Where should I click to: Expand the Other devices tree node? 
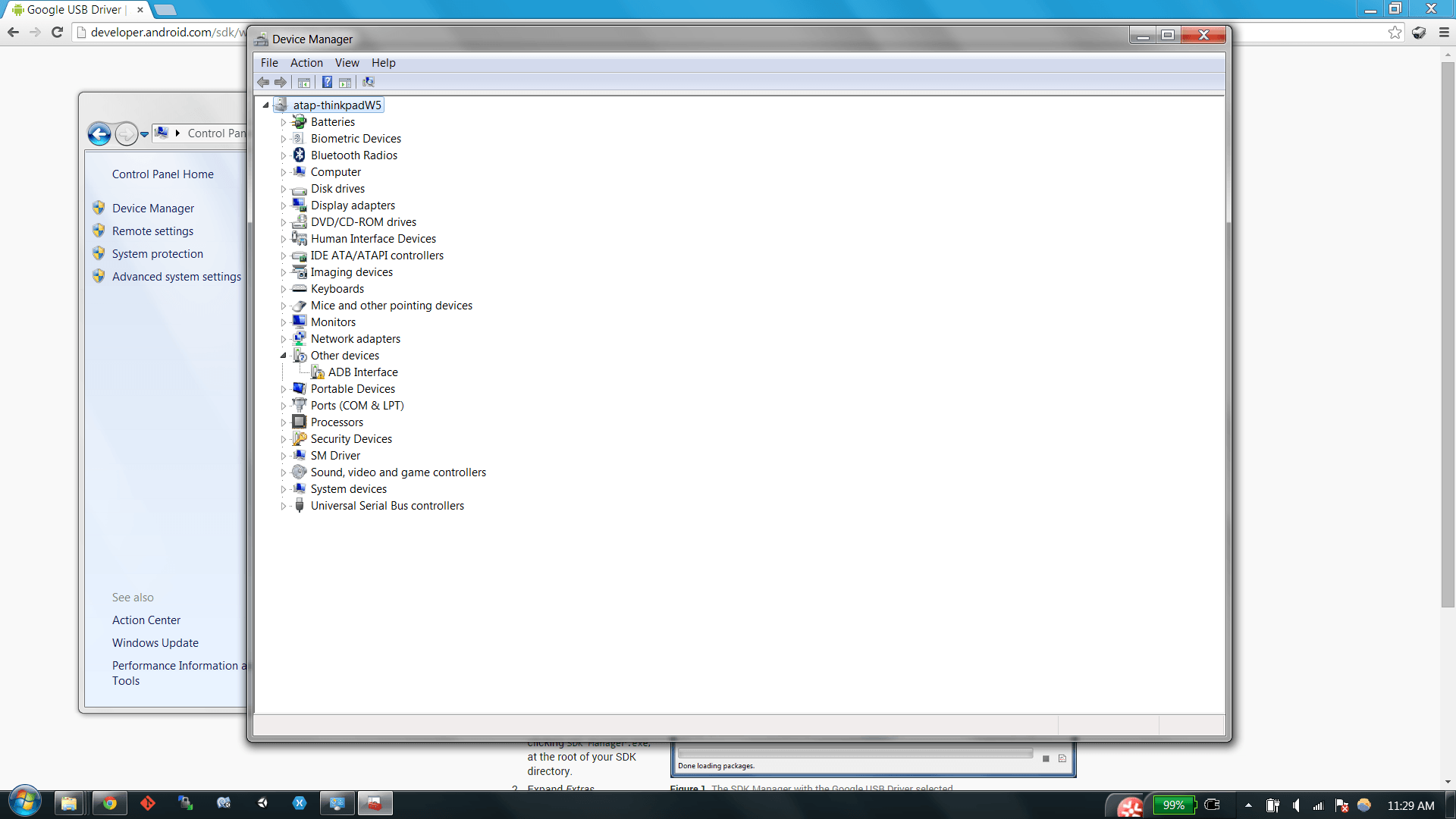coord(283,355)
